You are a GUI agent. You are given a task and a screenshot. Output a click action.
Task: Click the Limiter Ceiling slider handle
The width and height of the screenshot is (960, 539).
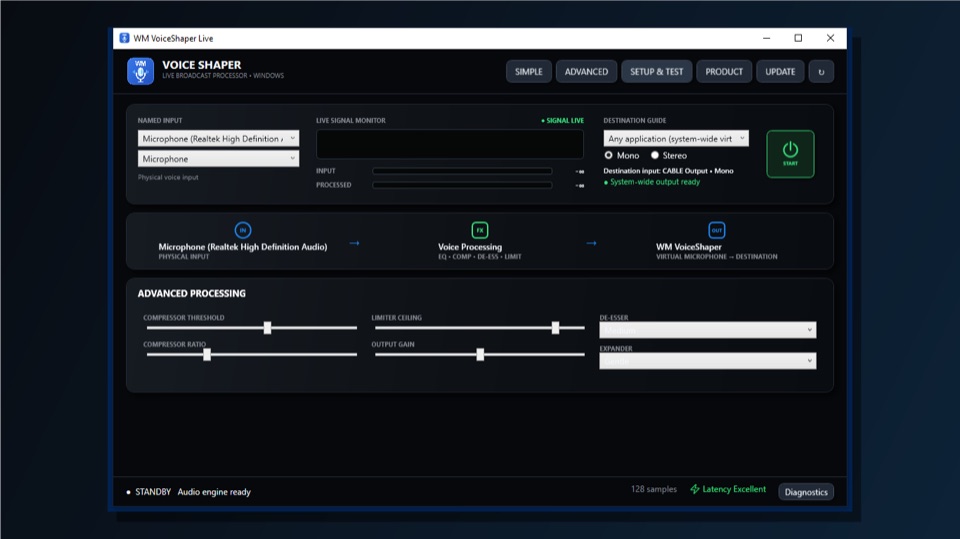555,328
